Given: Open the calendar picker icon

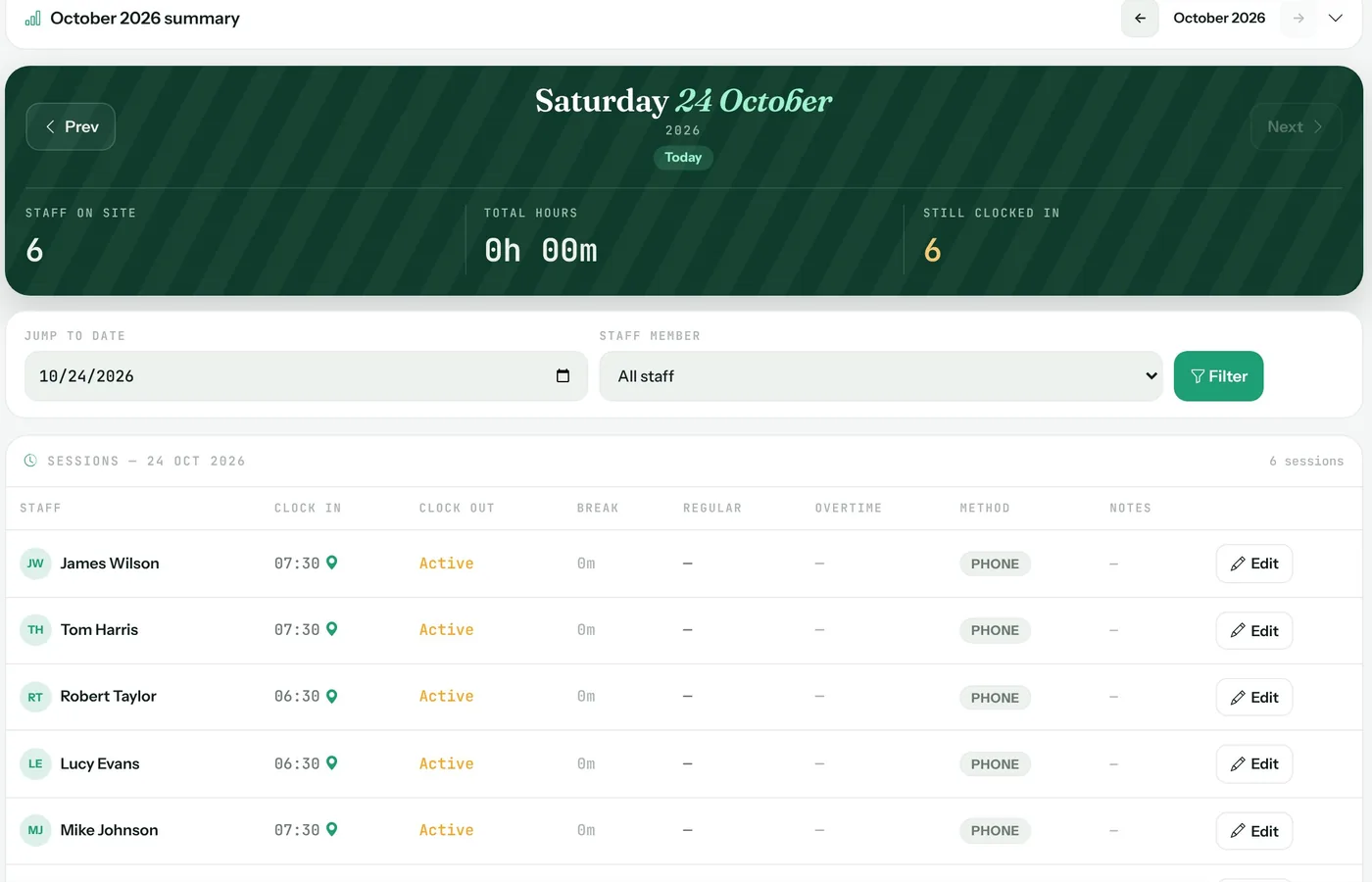Looking at the screenshot, I should coord(563,376).
